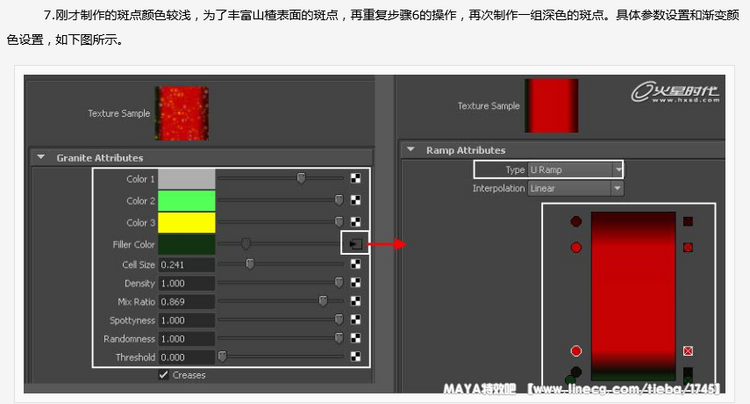Click the Cell Size value field
Screen dimensions: 750x404
(x=187, y=265)
